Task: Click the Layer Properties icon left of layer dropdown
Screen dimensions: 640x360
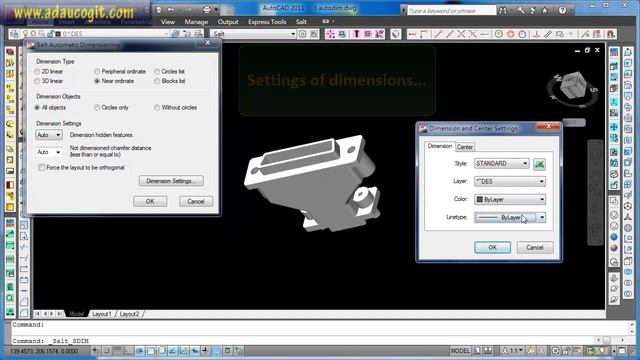Action: click(14, 34)
